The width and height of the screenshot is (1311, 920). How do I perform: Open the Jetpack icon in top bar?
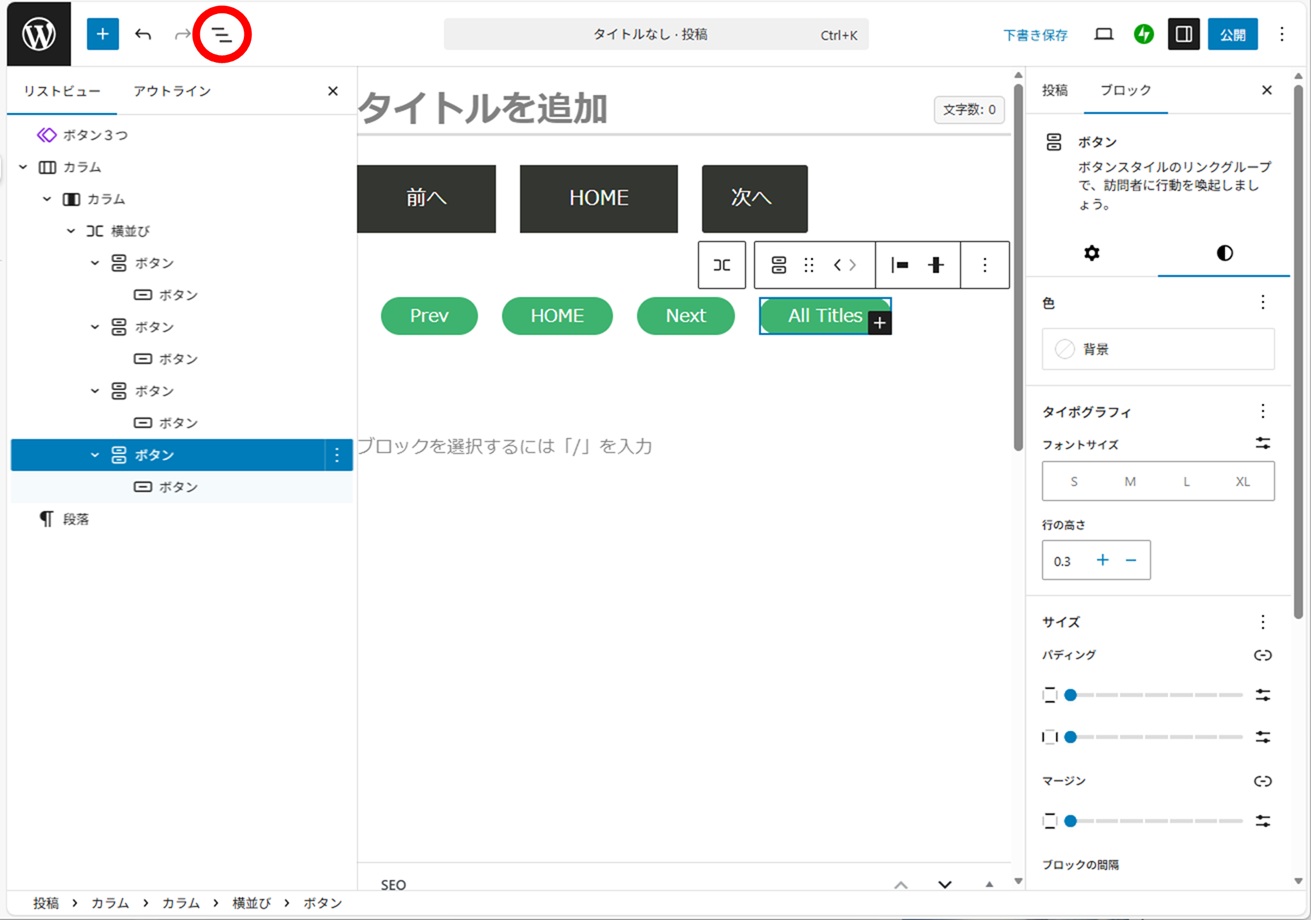tap(1144, 34)
